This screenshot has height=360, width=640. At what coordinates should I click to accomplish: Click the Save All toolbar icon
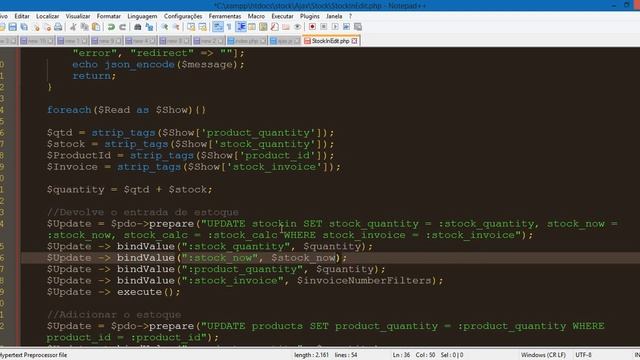pyautogui.click(x=24, y=27)
